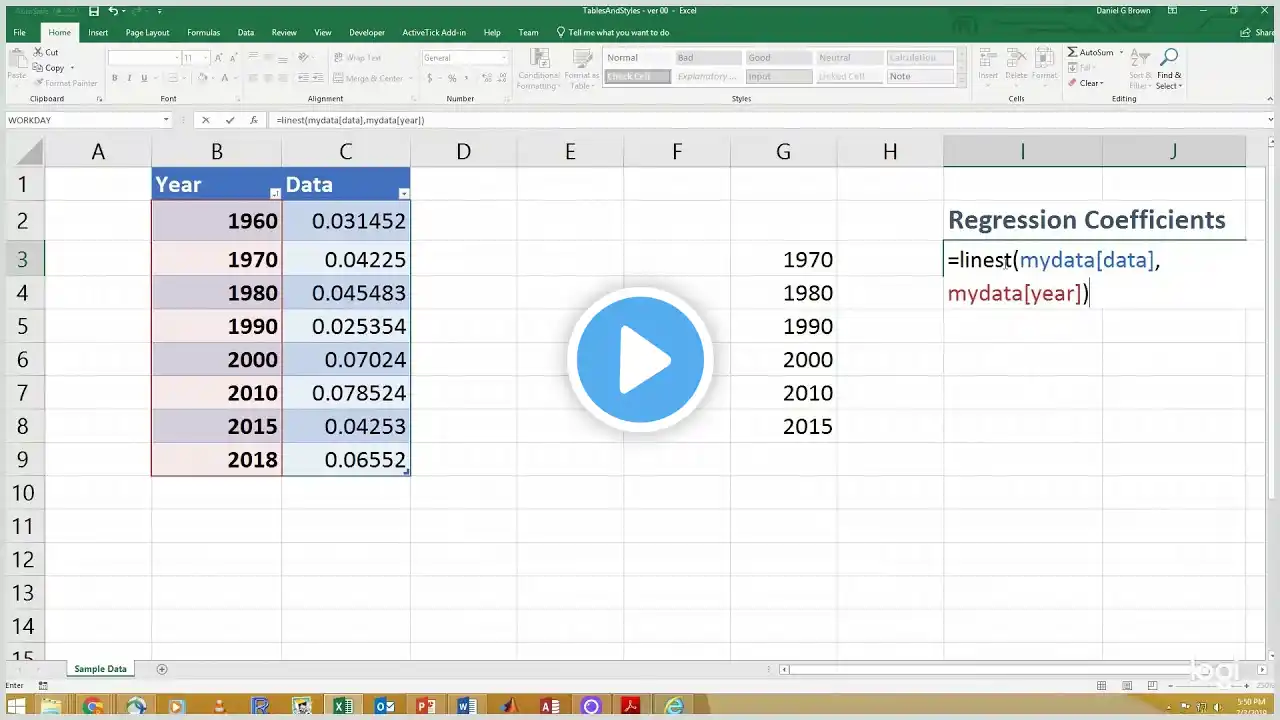
Task: Apply bold formatting
Action: (115, 78)
